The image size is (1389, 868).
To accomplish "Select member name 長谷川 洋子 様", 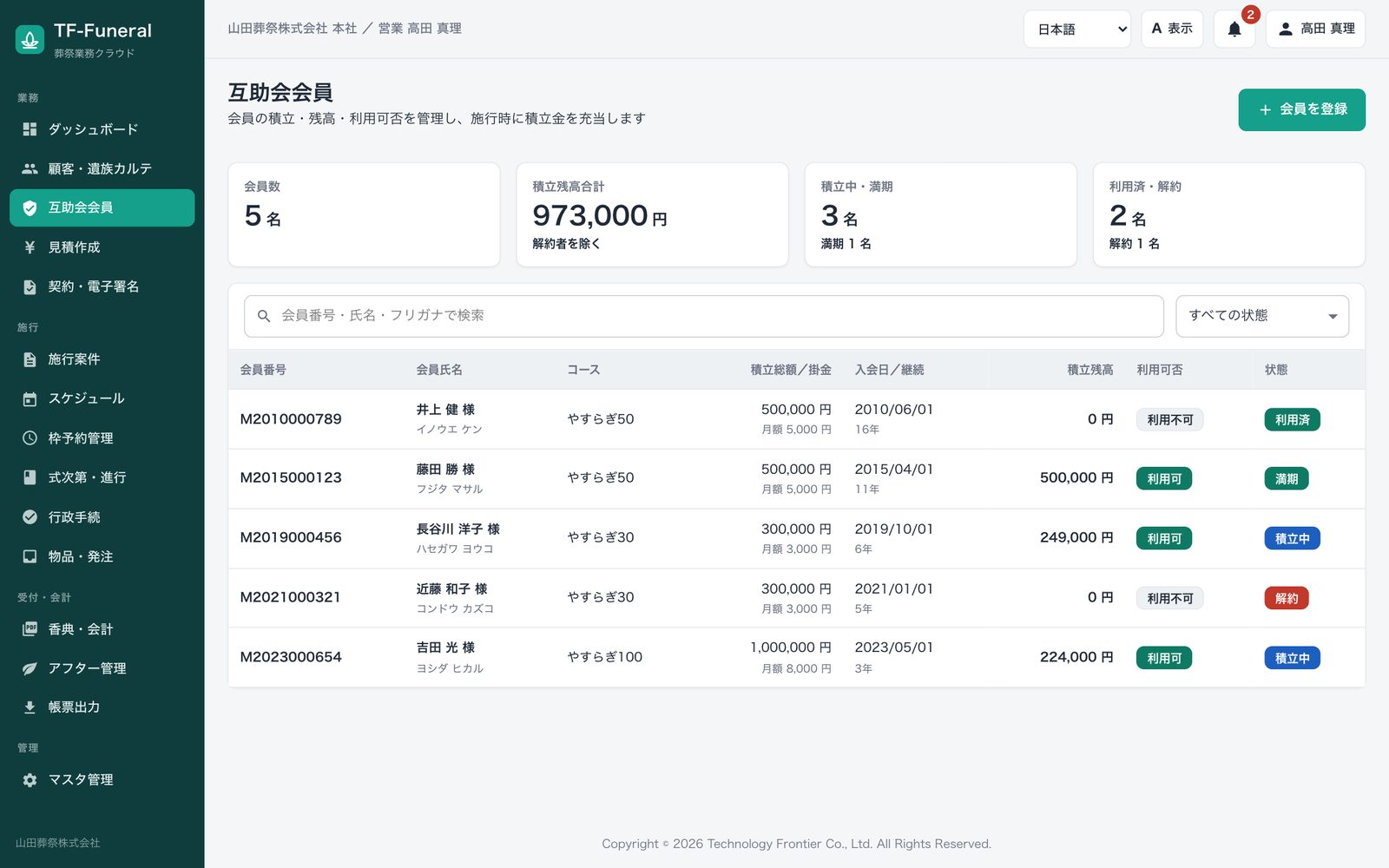I will tap(458, 529).
